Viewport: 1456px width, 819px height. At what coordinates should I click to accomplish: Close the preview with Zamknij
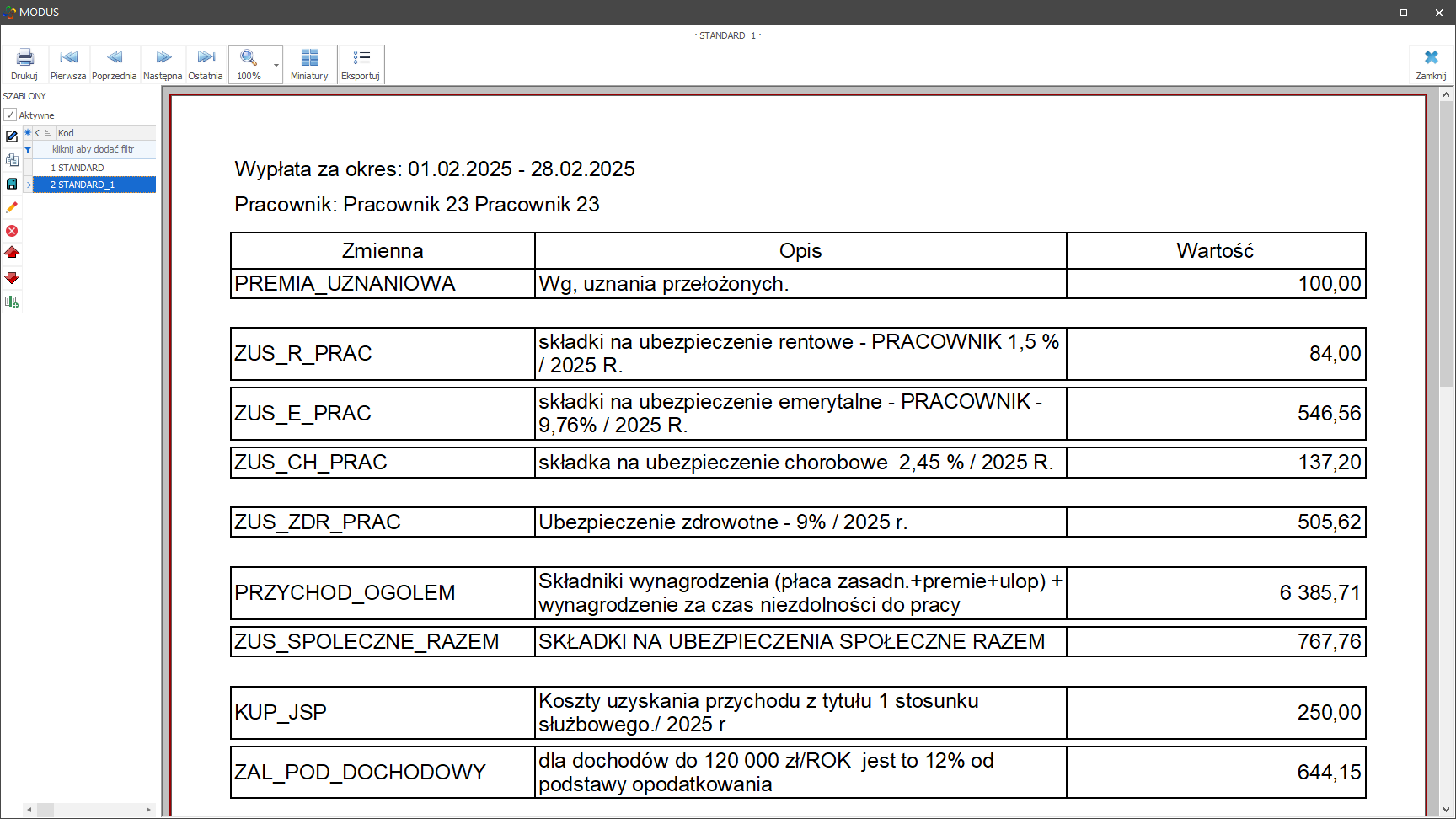pyautogui.click(x=1431, y=64)
